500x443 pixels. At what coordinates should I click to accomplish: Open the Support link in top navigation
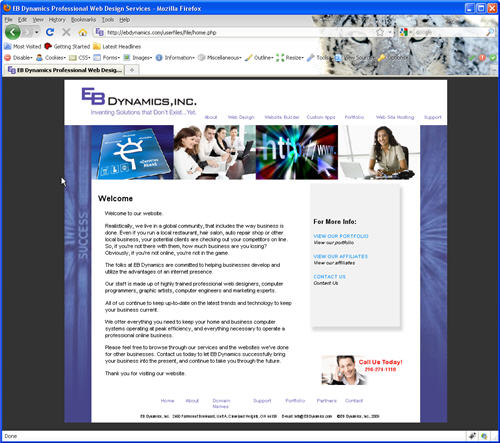[433, 117]
